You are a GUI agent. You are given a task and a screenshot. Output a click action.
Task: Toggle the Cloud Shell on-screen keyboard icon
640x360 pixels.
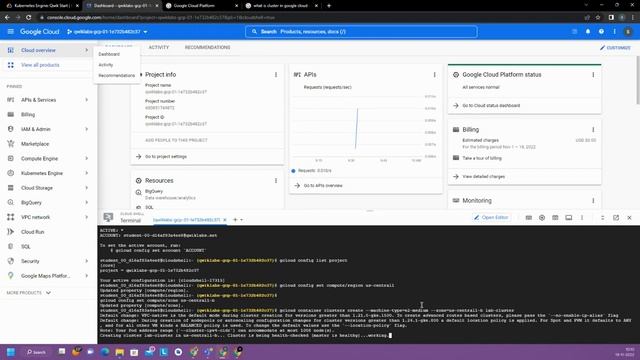529,218
